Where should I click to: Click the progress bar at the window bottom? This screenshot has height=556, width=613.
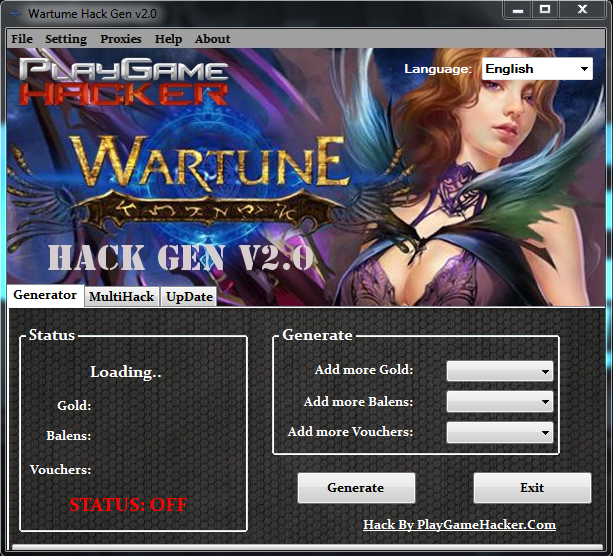(307, 547)
